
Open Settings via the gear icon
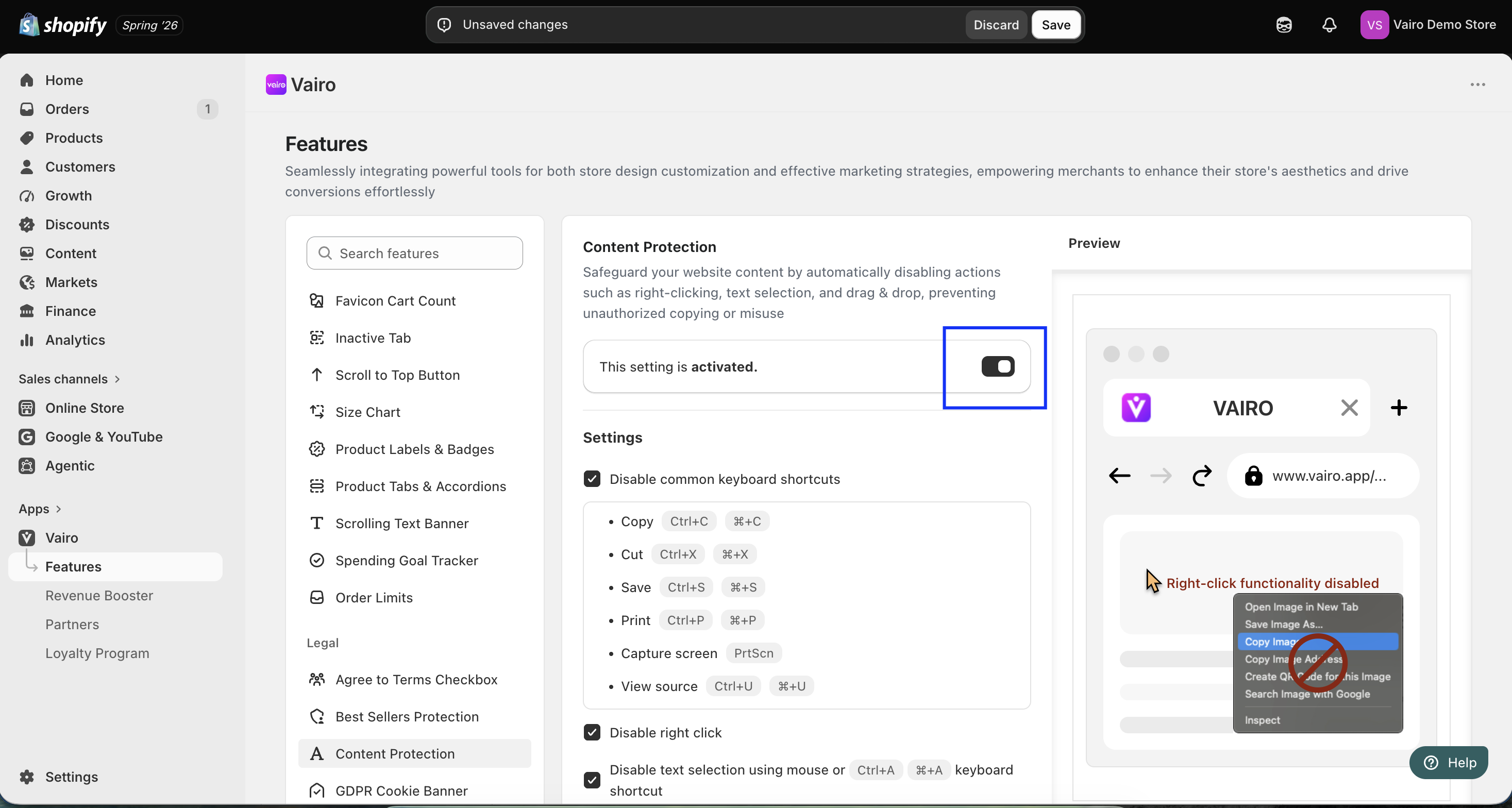tap(27, 777)
